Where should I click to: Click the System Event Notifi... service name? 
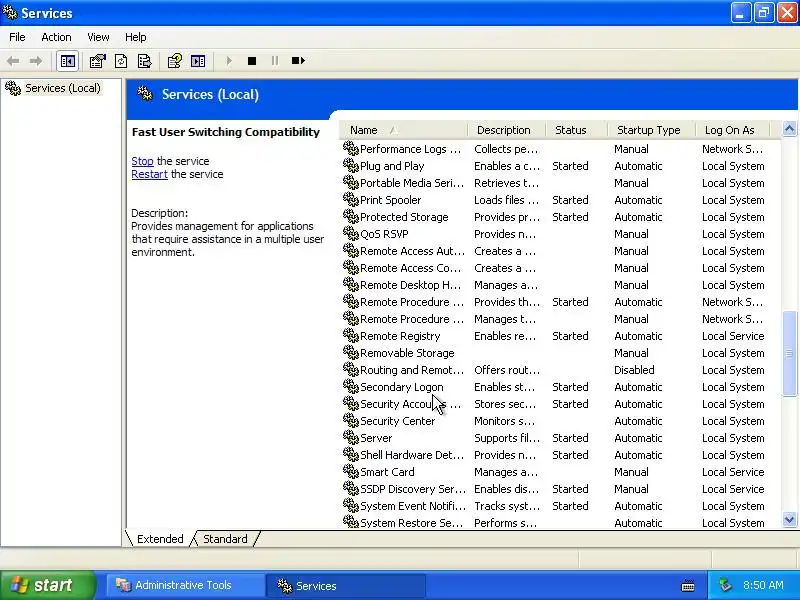click(413, 506)
